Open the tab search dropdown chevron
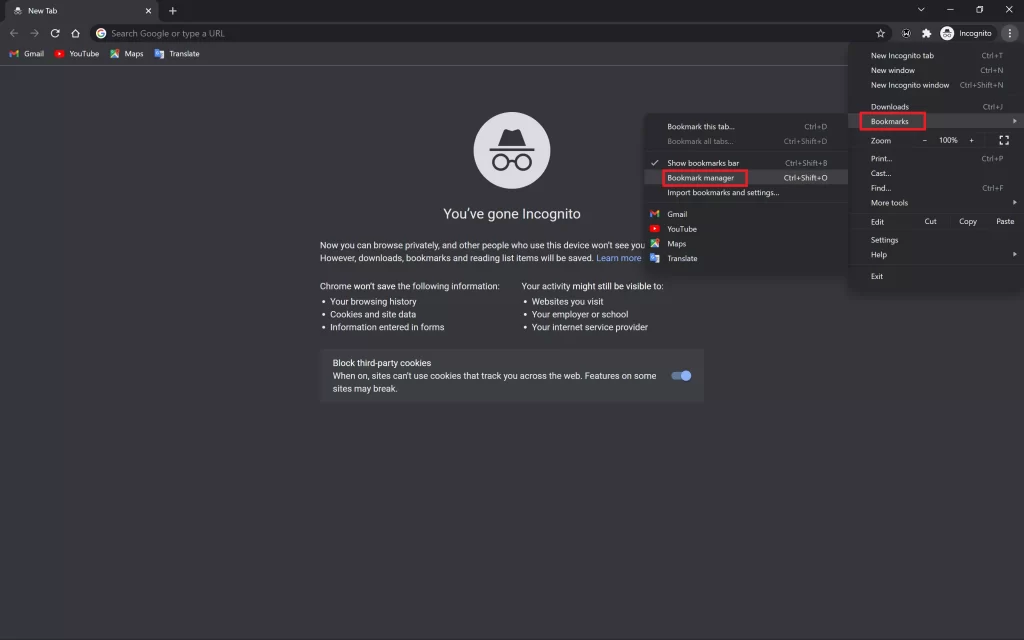The width and height of the screenshot is (1024, 640). pyautogui.click(x=921, y=10)
